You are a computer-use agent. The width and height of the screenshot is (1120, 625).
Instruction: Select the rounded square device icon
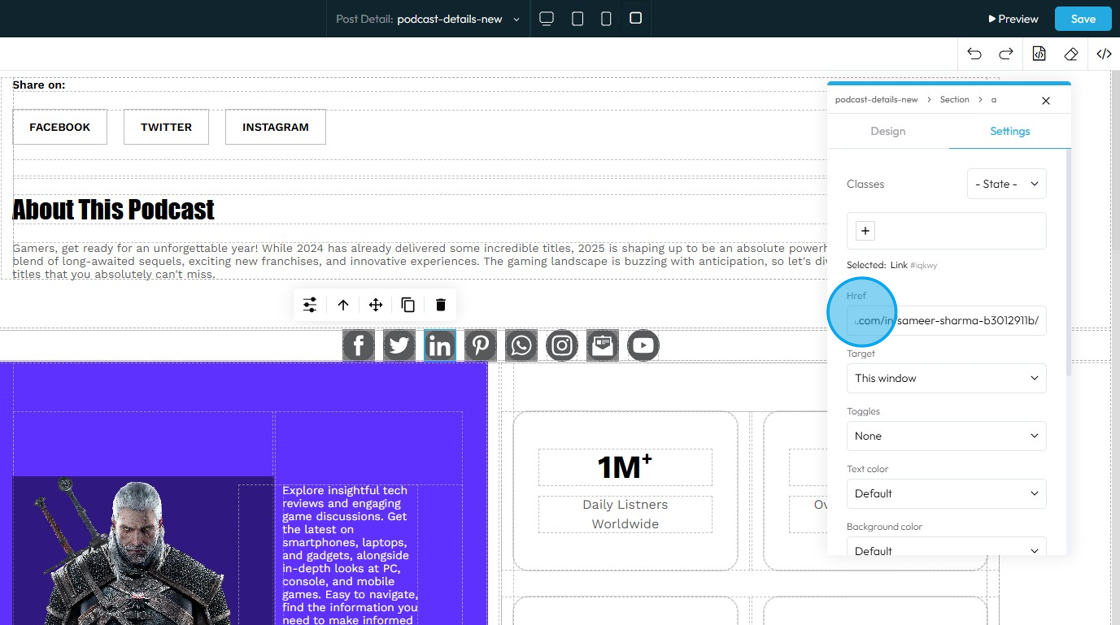[x=635, y=18]
